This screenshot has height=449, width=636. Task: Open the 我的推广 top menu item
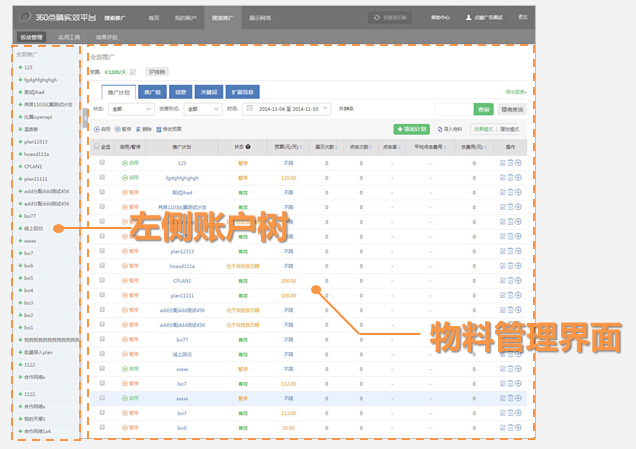[x=186, y=18]
